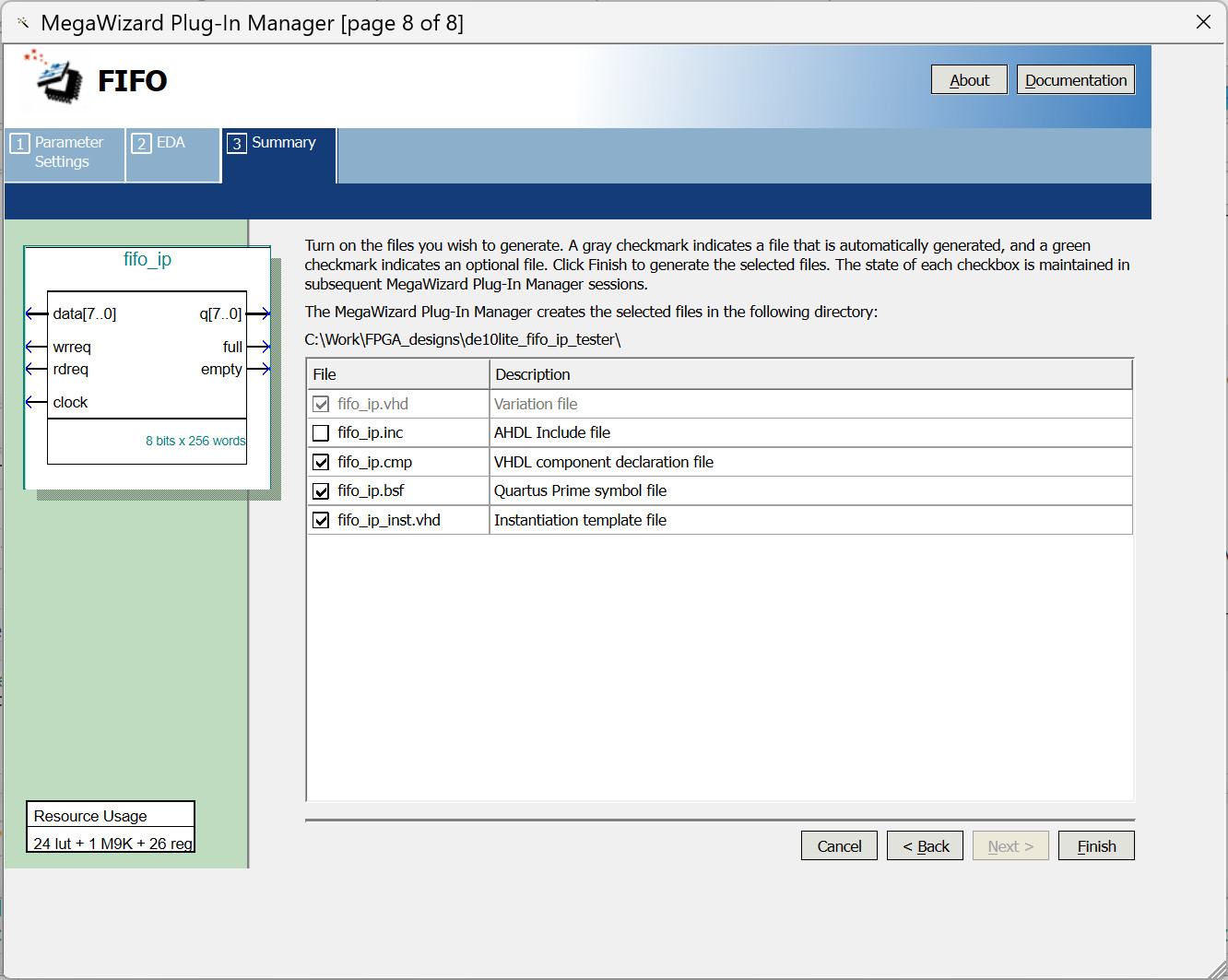The height and width of the screenshot is (980, 1228).
Task: Open the About dialog
Action: (969, 80)
